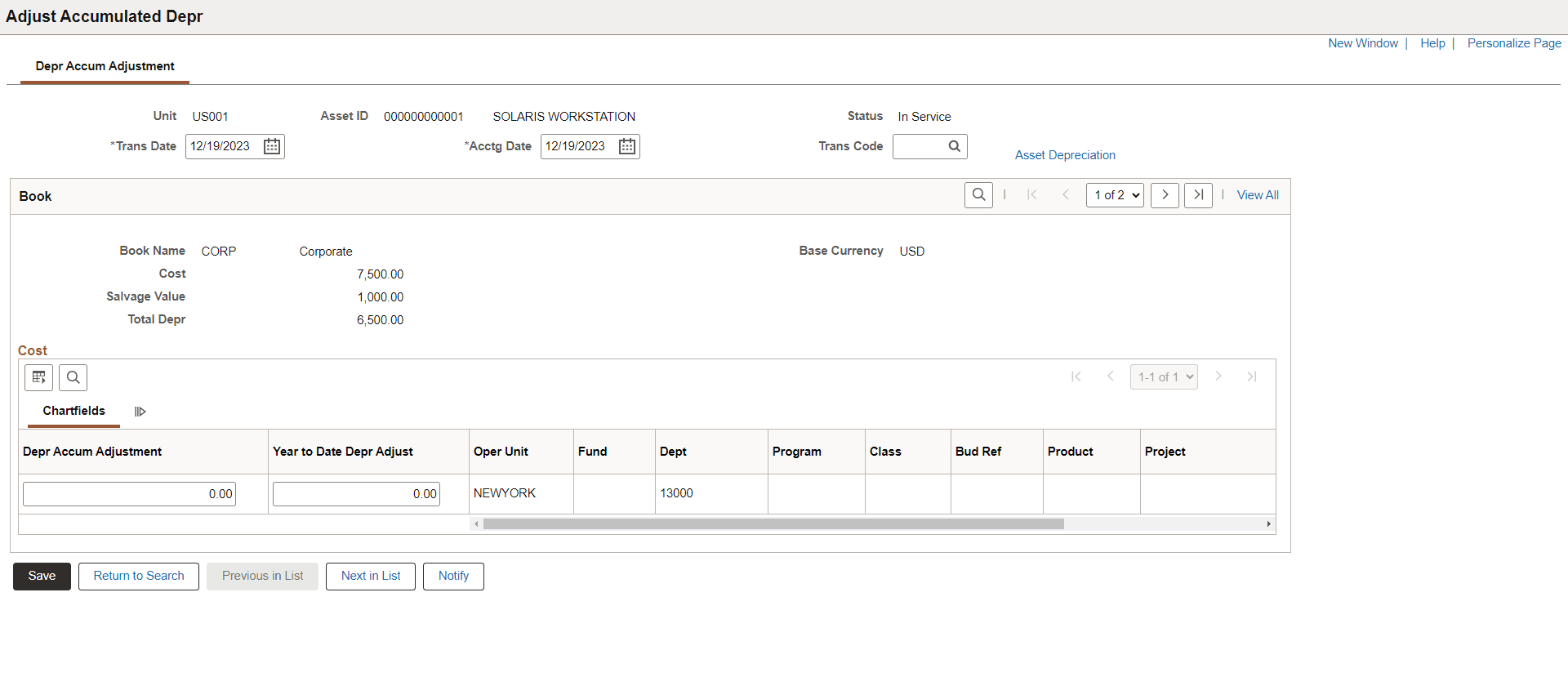Click the Year to Date Depr Adjust field
The image size is (1568, 677).
(356, 494)
